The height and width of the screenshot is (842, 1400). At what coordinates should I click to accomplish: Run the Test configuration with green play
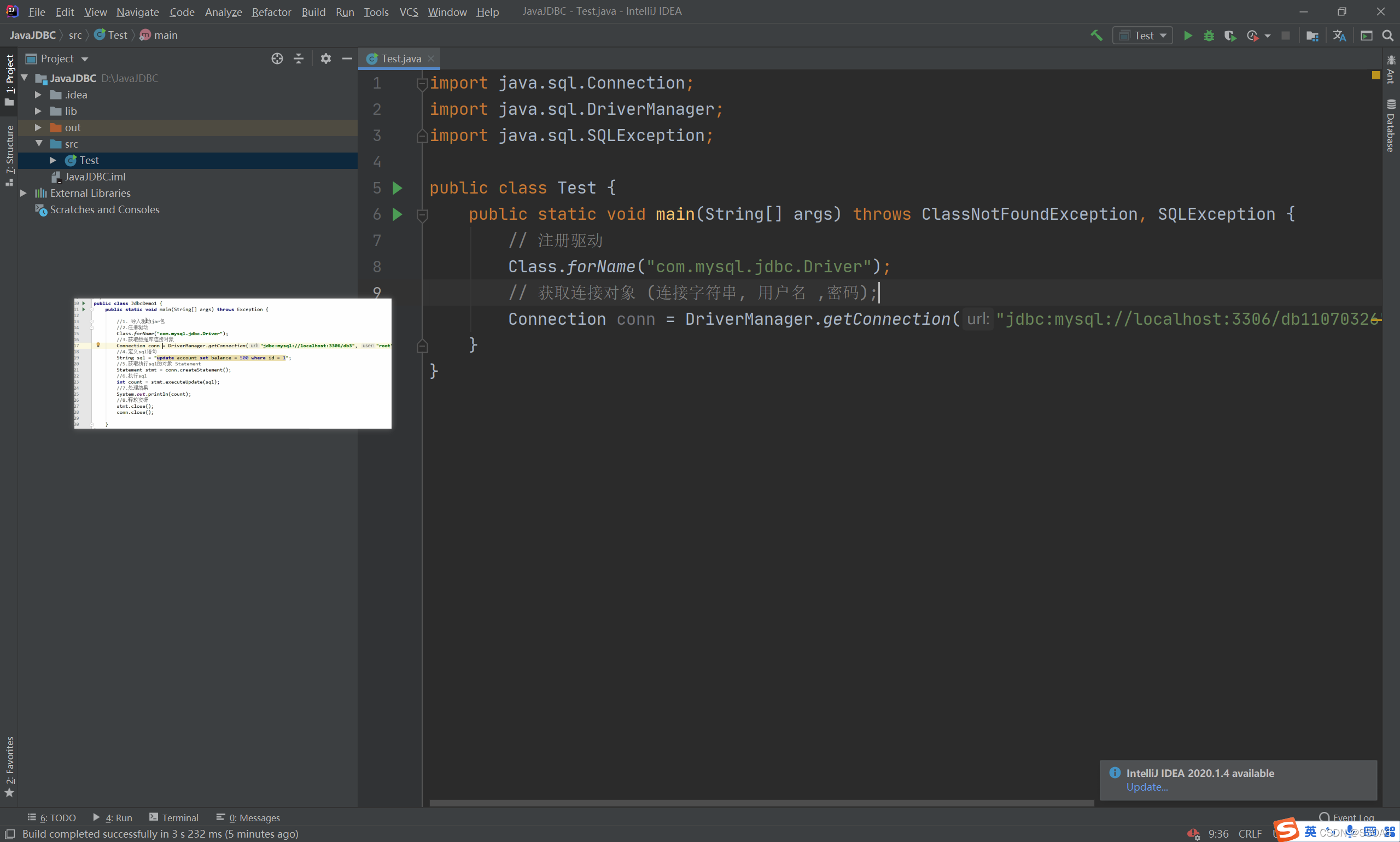[x=1188, y=35]
